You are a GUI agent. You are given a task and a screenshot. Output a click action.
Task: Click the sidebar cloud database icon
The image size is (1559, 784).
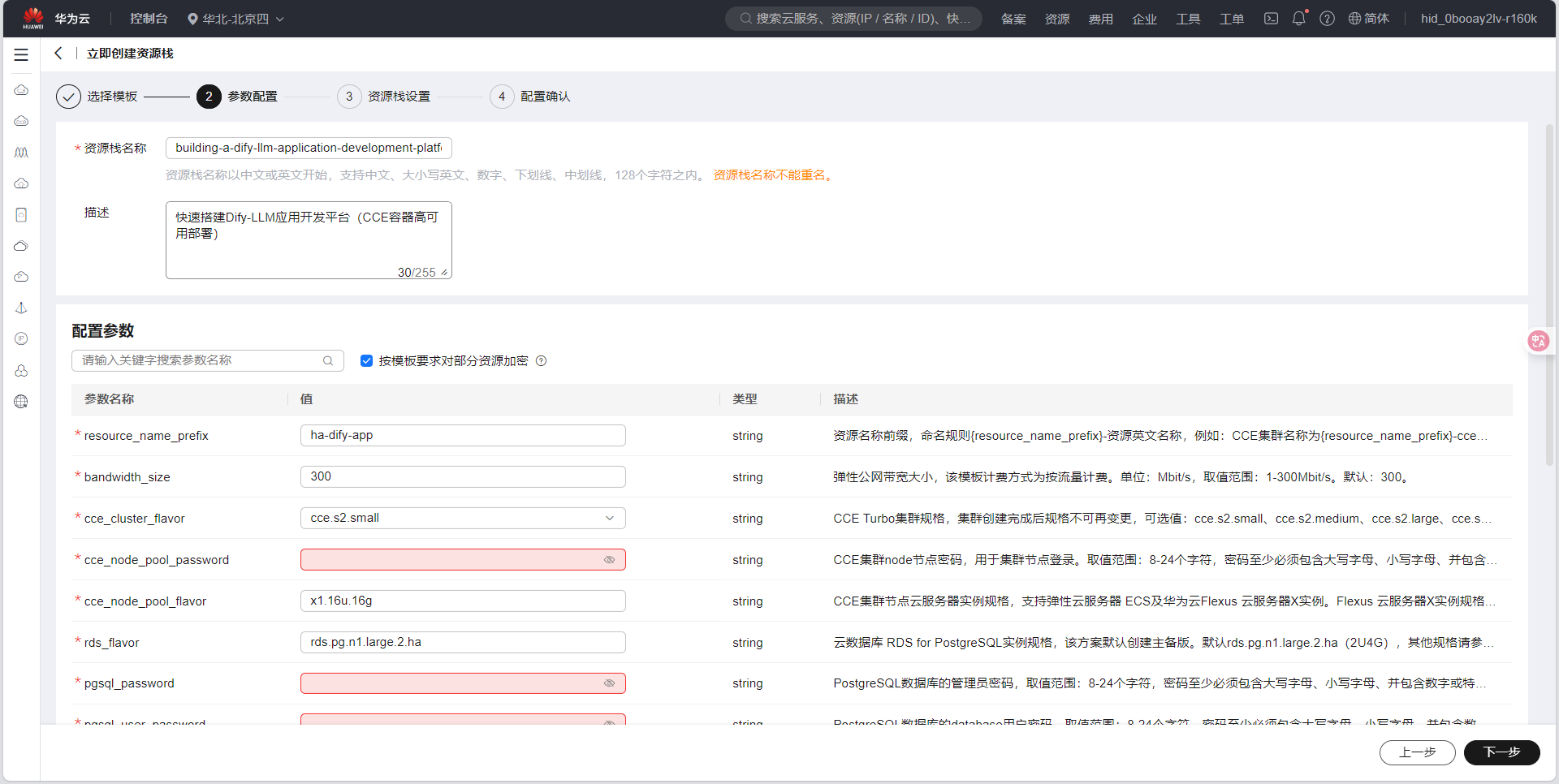click(21, 370)
